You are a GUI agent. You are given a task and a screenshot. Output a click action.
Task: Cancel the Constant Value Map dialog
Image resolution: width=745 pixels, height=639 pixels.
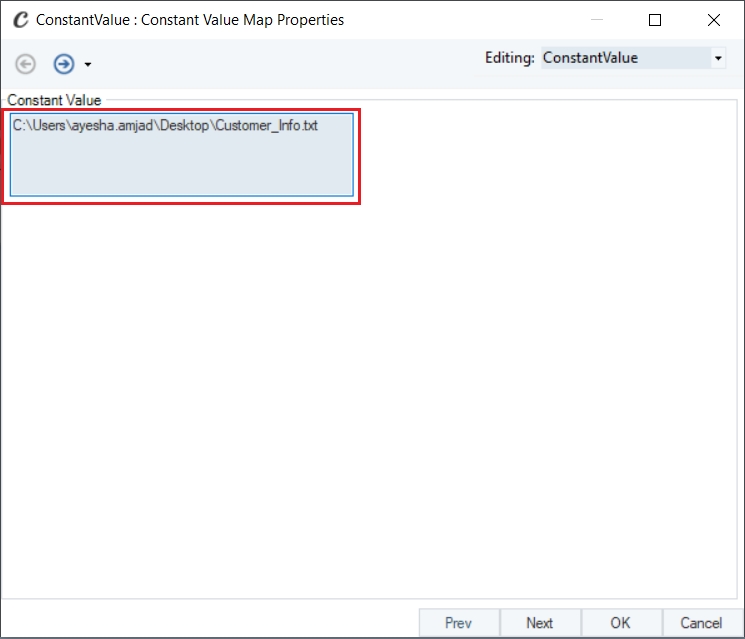701,622
